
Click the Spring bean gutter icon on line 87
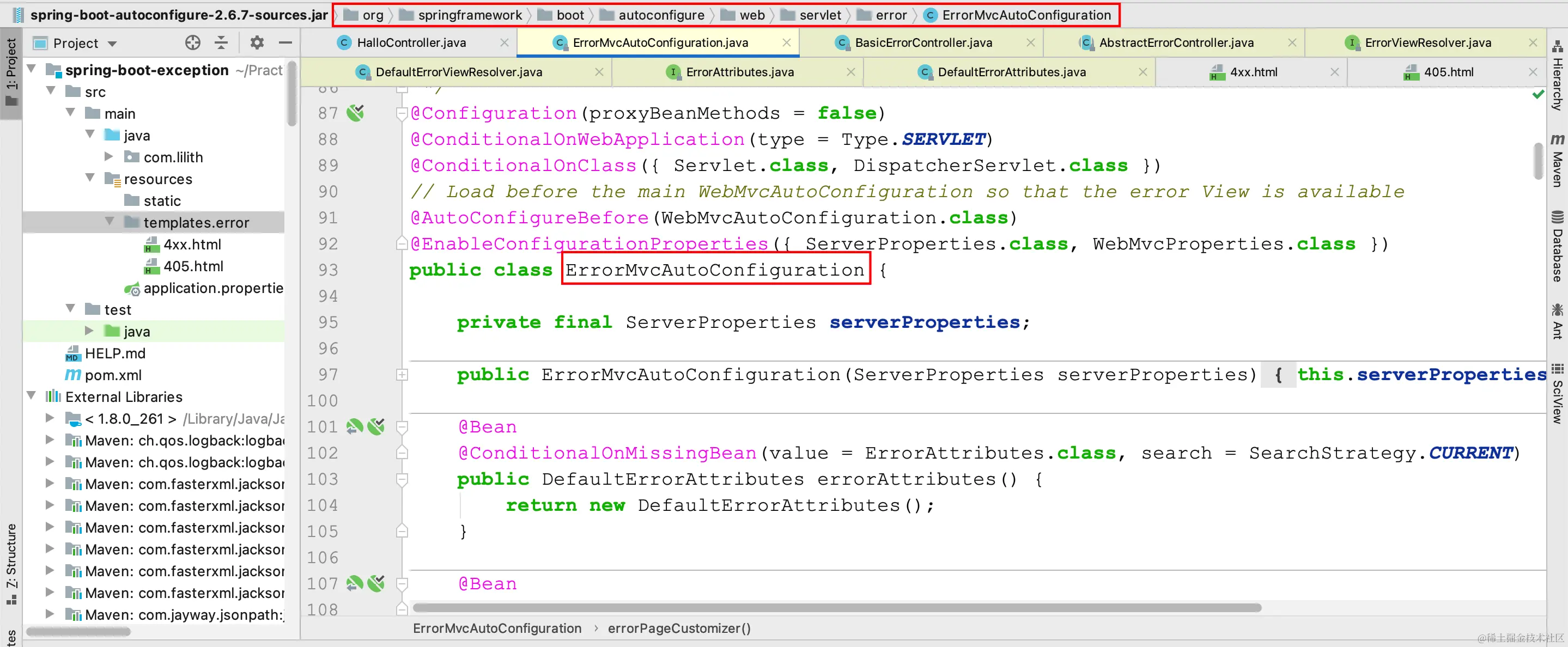[355, 113]
